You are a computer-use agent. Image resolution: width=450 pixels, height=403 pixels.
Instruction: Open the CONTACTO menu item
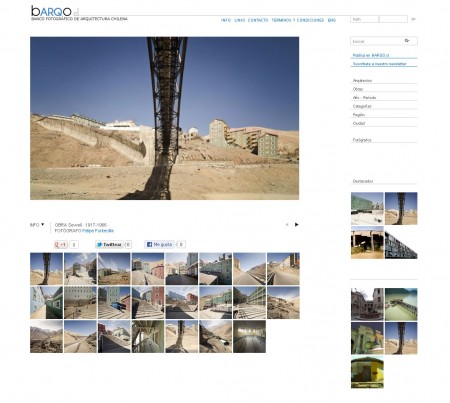(x=258, y=20)
